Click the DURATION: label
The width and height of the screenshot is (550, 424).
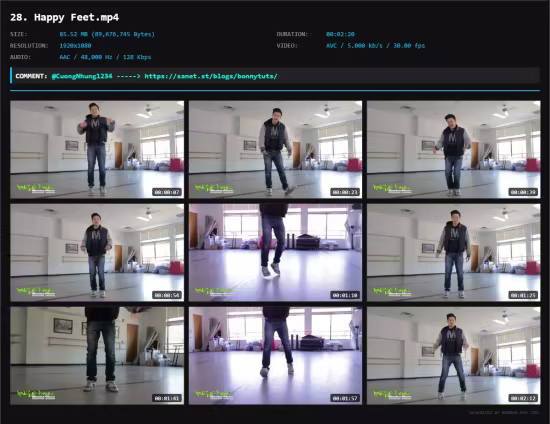[x=292, y=34]
